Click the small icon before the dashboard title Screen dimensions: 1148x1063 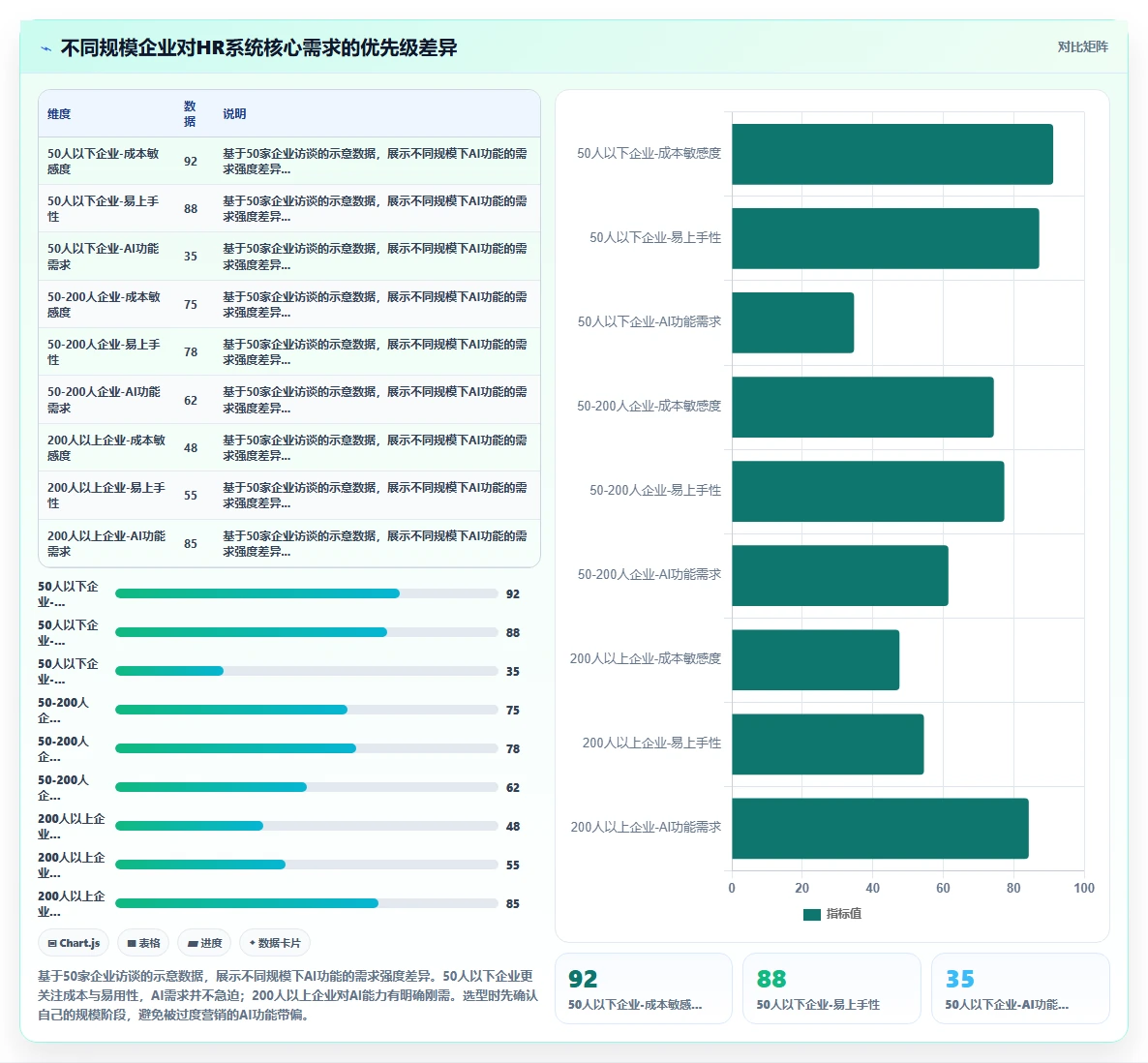click(46, 48)
